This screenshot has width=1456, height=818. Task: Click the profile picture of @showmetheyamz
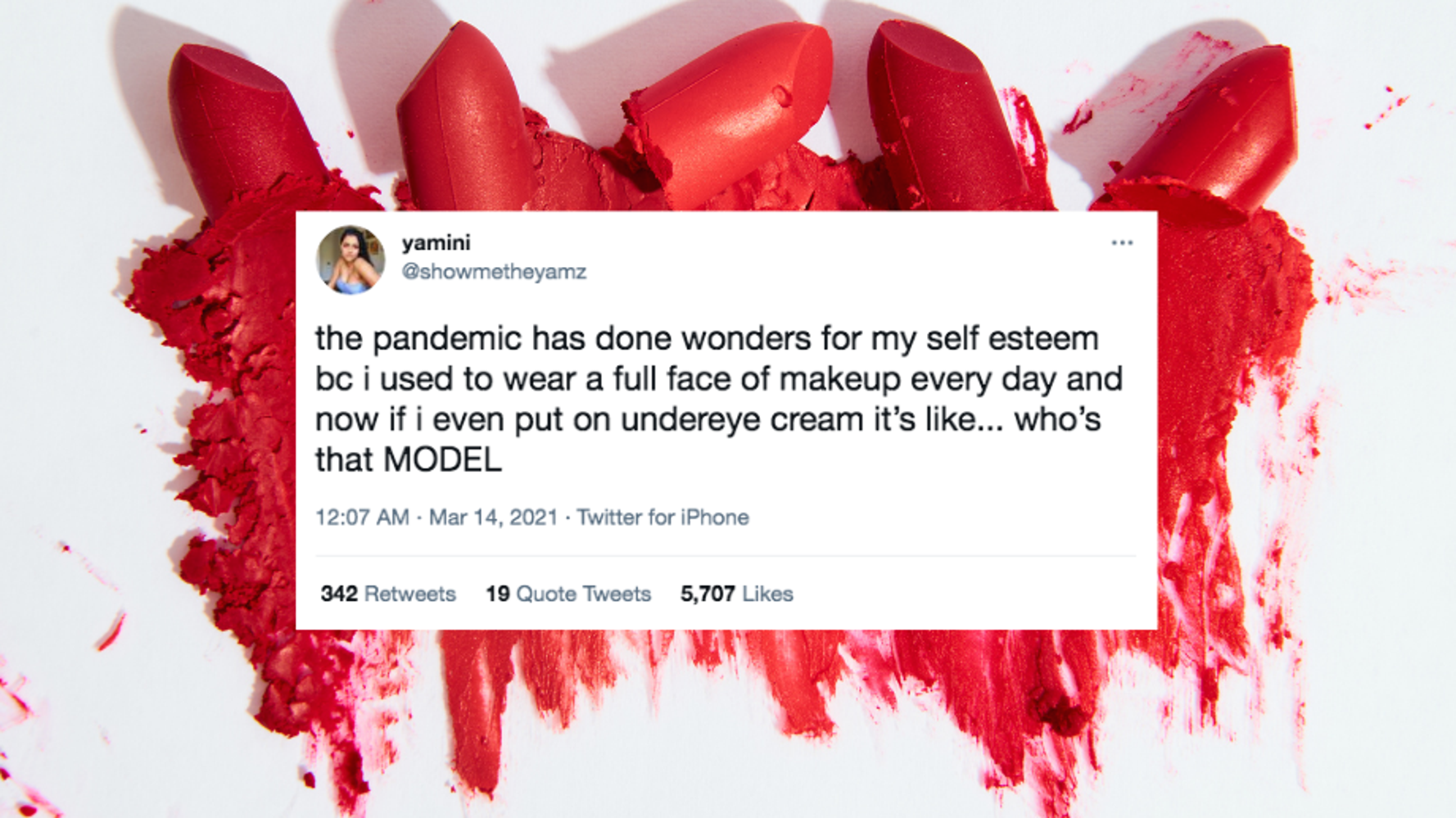tap(350, 258)
